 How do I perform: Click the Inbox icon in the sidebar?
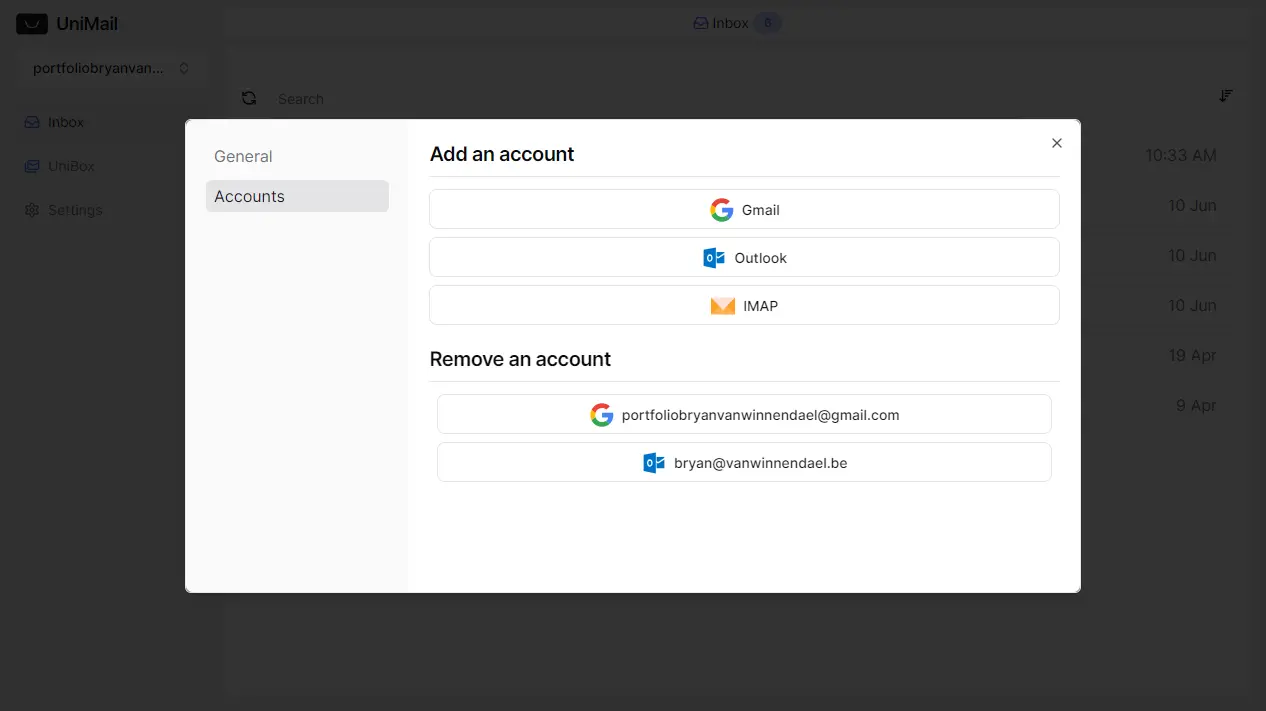coord(32,122)
